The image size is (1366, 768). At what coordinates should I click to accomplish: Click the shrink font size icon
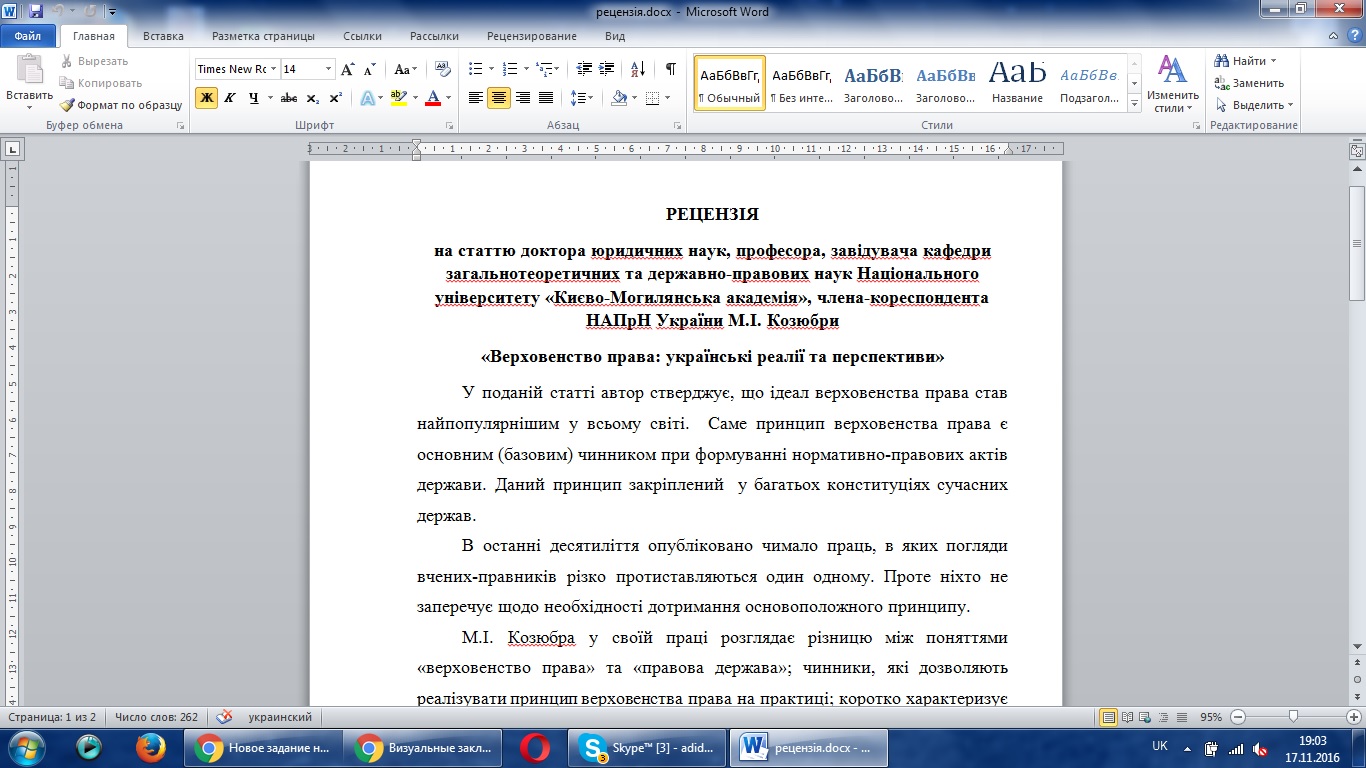click(x=370, y=69)
